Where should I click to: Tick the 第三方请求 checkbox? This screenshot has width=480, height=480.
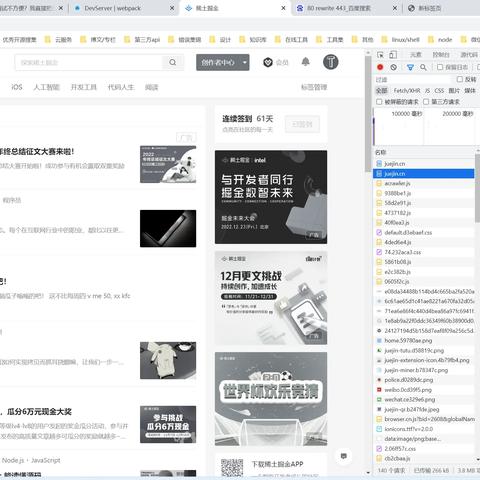point(426,101)
